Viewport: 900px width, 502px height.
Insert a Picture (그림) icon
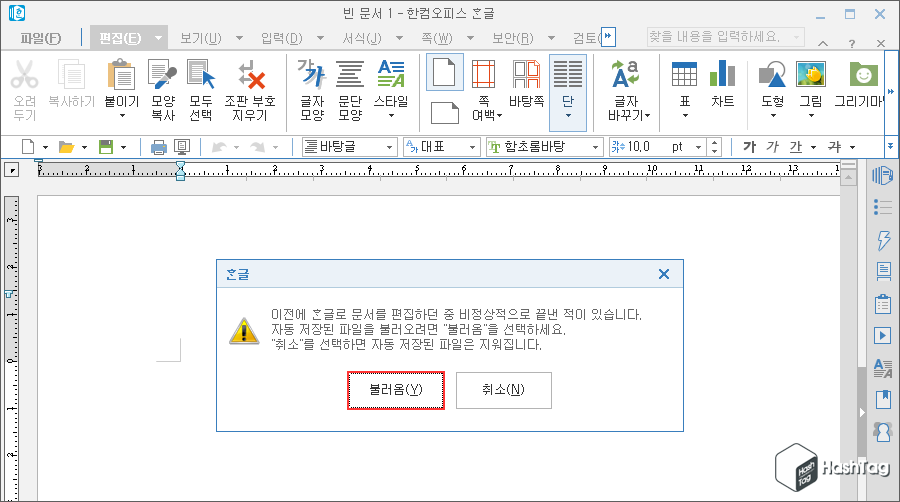(810, 75)
